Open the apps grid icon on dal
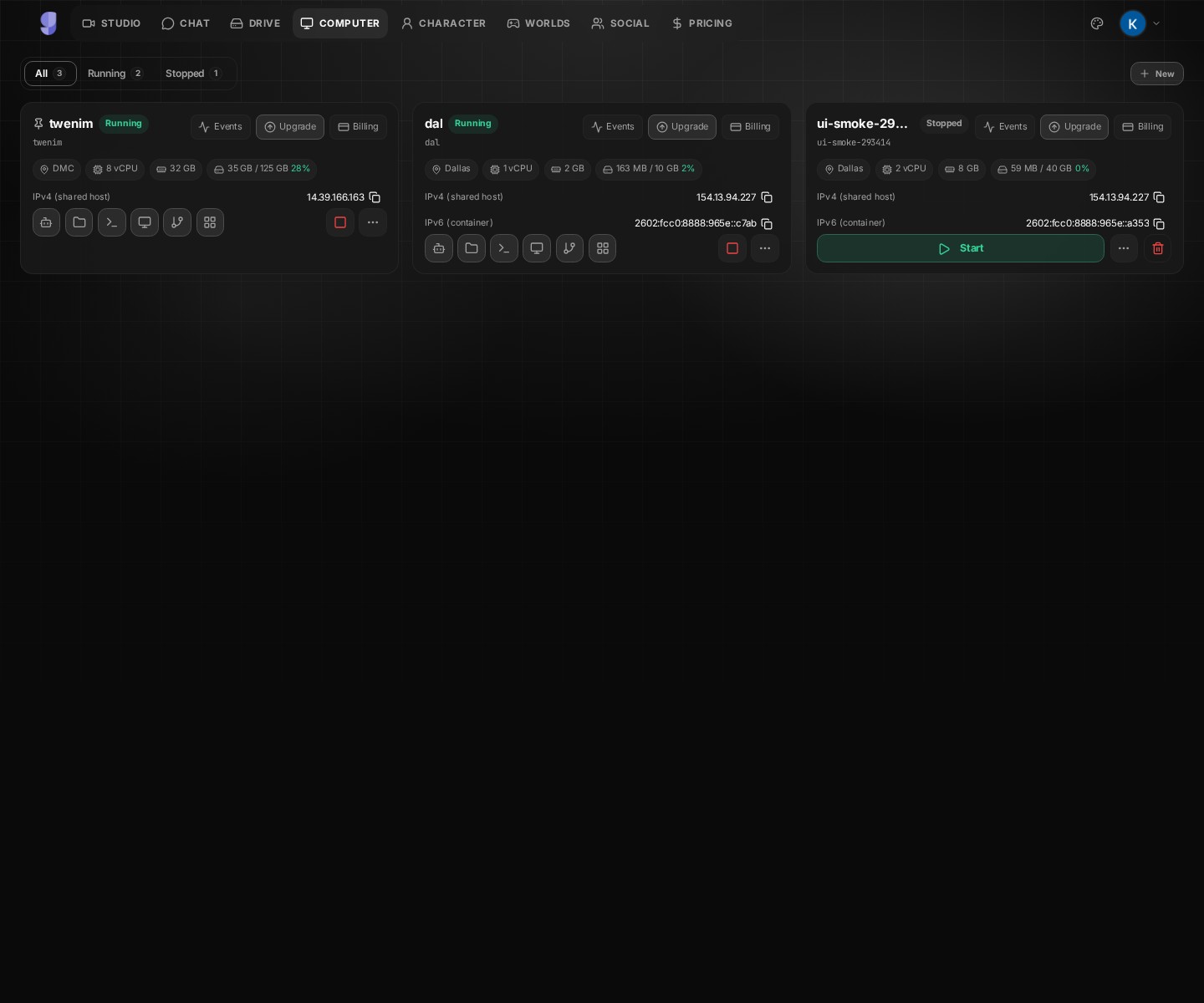The image size is (1204, 1003). coord(602,248)
